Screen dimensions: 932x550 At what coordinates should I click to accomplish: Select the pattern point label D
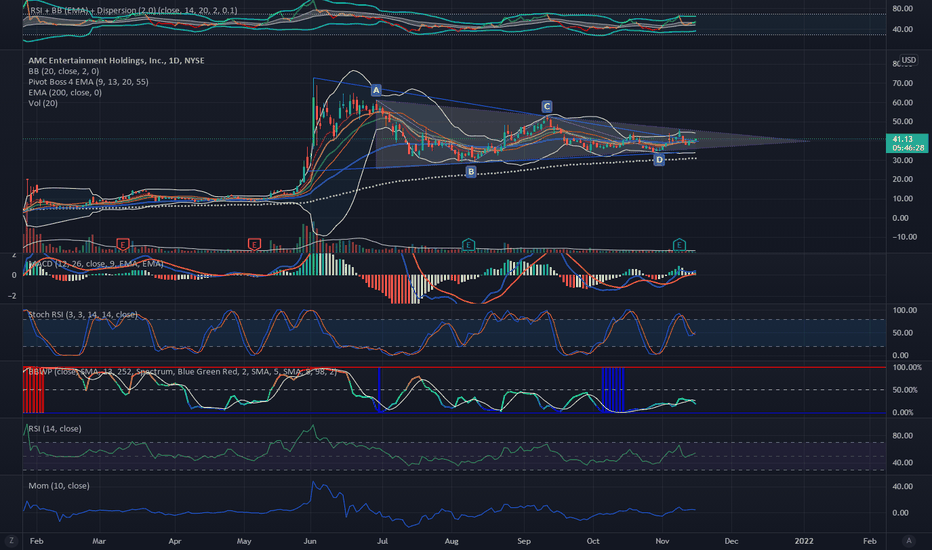(x=659, y=160)
